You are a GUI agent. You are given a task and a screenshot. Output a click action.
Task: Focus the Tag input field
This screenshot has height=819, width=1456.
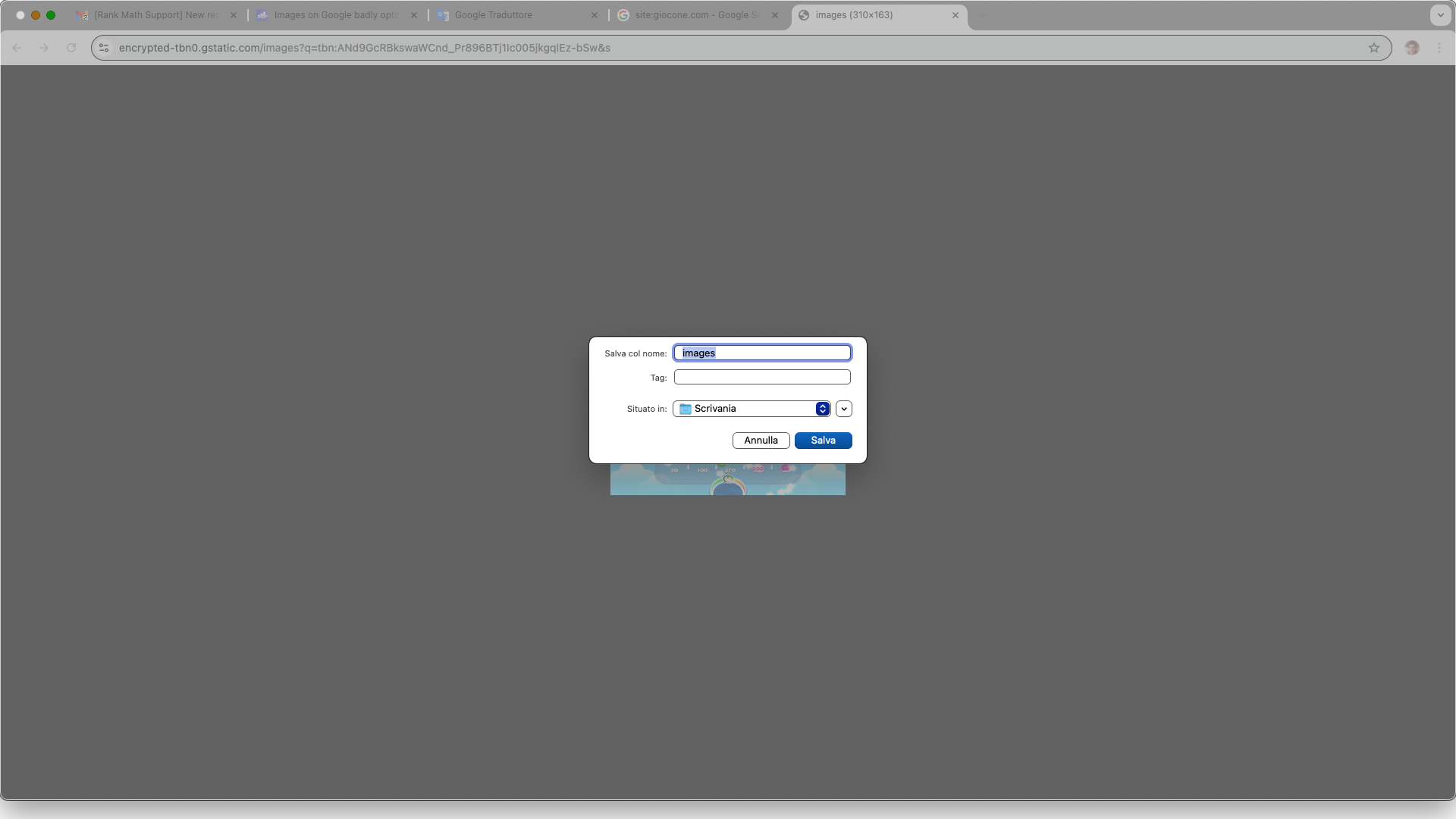(762, 377)
